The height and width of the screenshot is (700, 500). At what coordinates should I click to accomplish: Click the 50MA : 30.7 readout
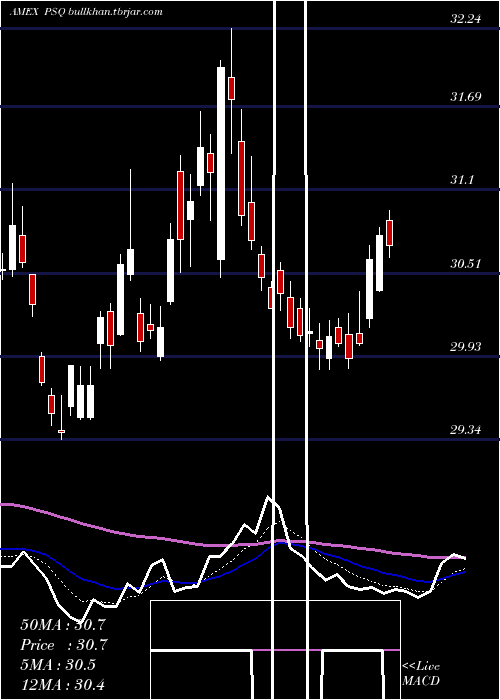coord(63,625)
